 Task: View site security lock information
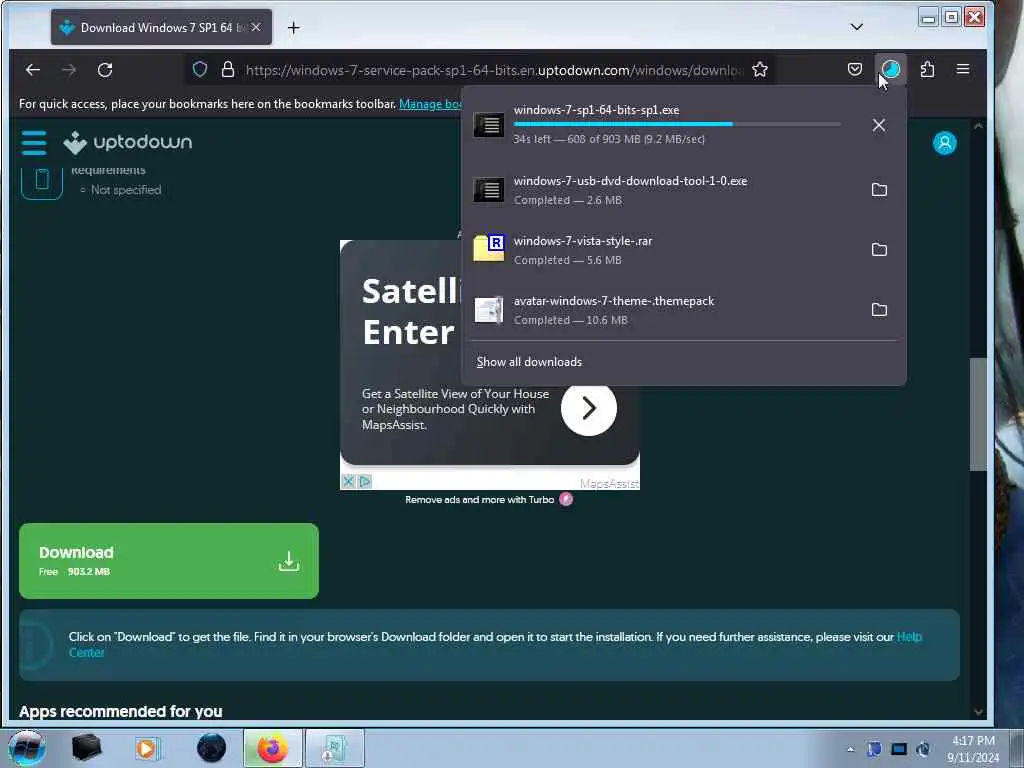click(x=227, y=69)
